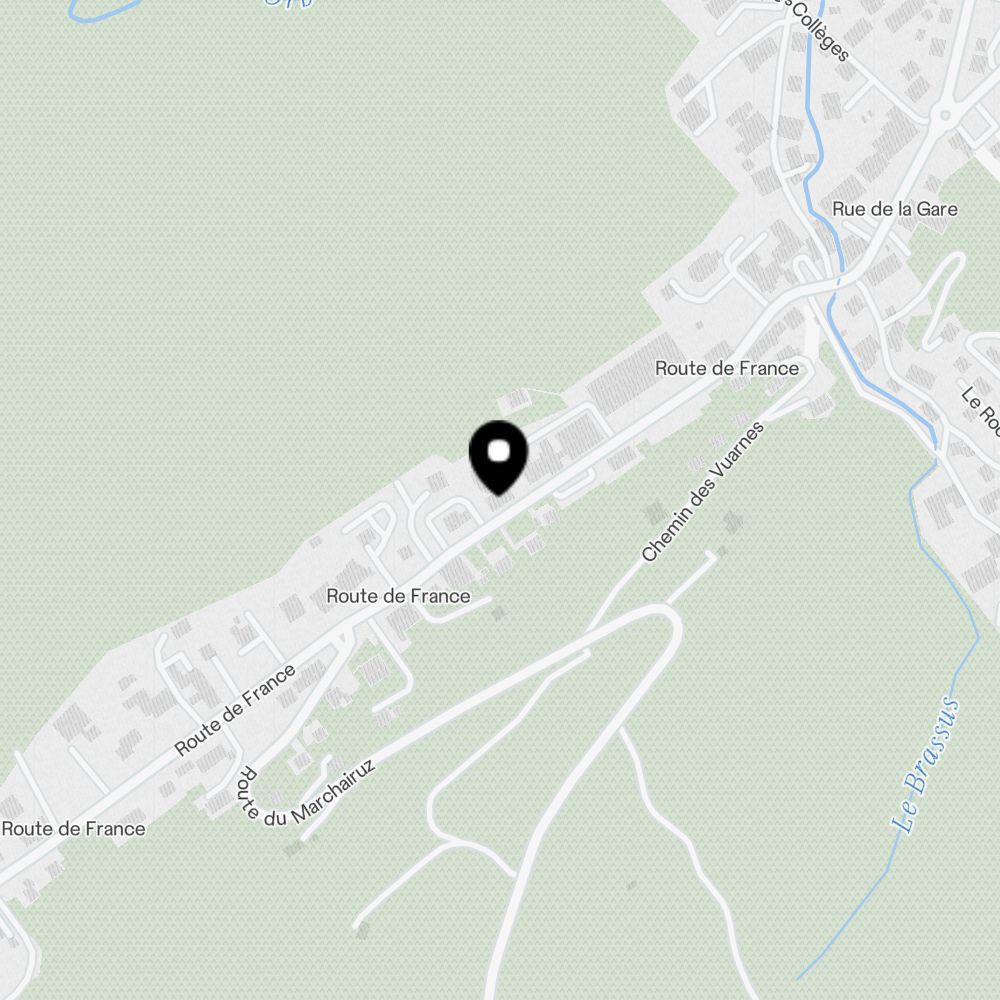Click the white dot inside the pin

coord(499,451)
